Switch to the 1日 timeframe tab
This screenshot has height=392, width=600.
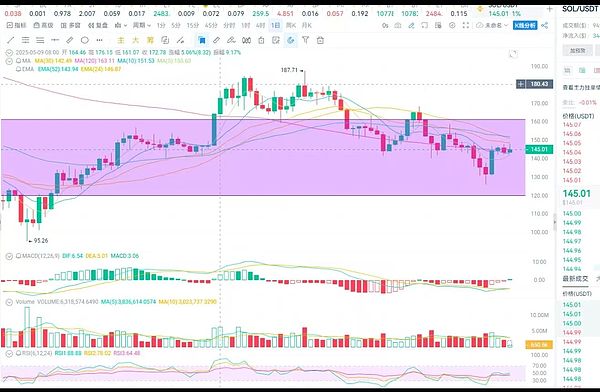click(x=276, y=25)
